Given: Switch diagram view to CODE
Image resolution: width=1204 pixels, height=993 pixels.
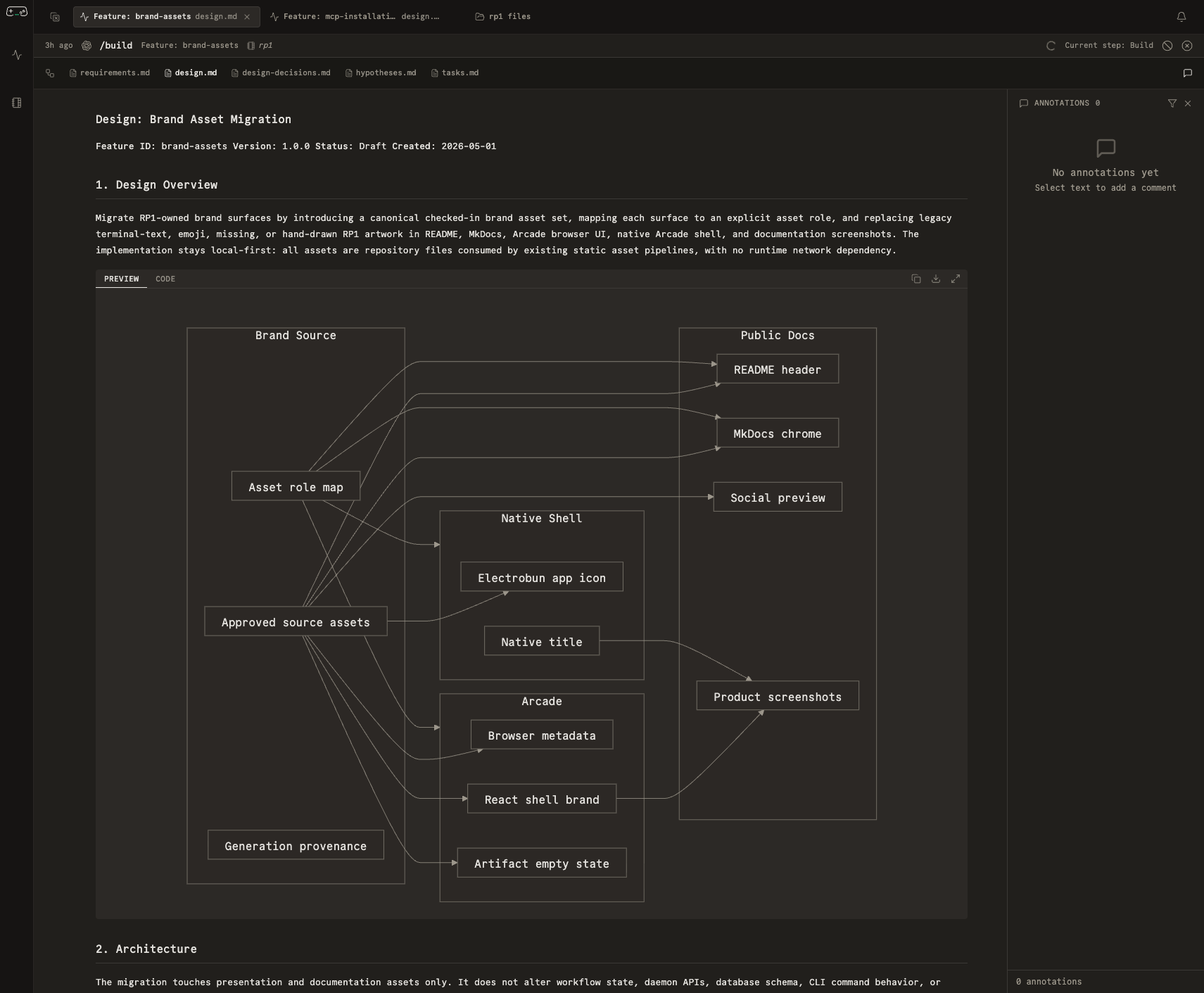Looking at the screenshot, I should coord(165,279).
